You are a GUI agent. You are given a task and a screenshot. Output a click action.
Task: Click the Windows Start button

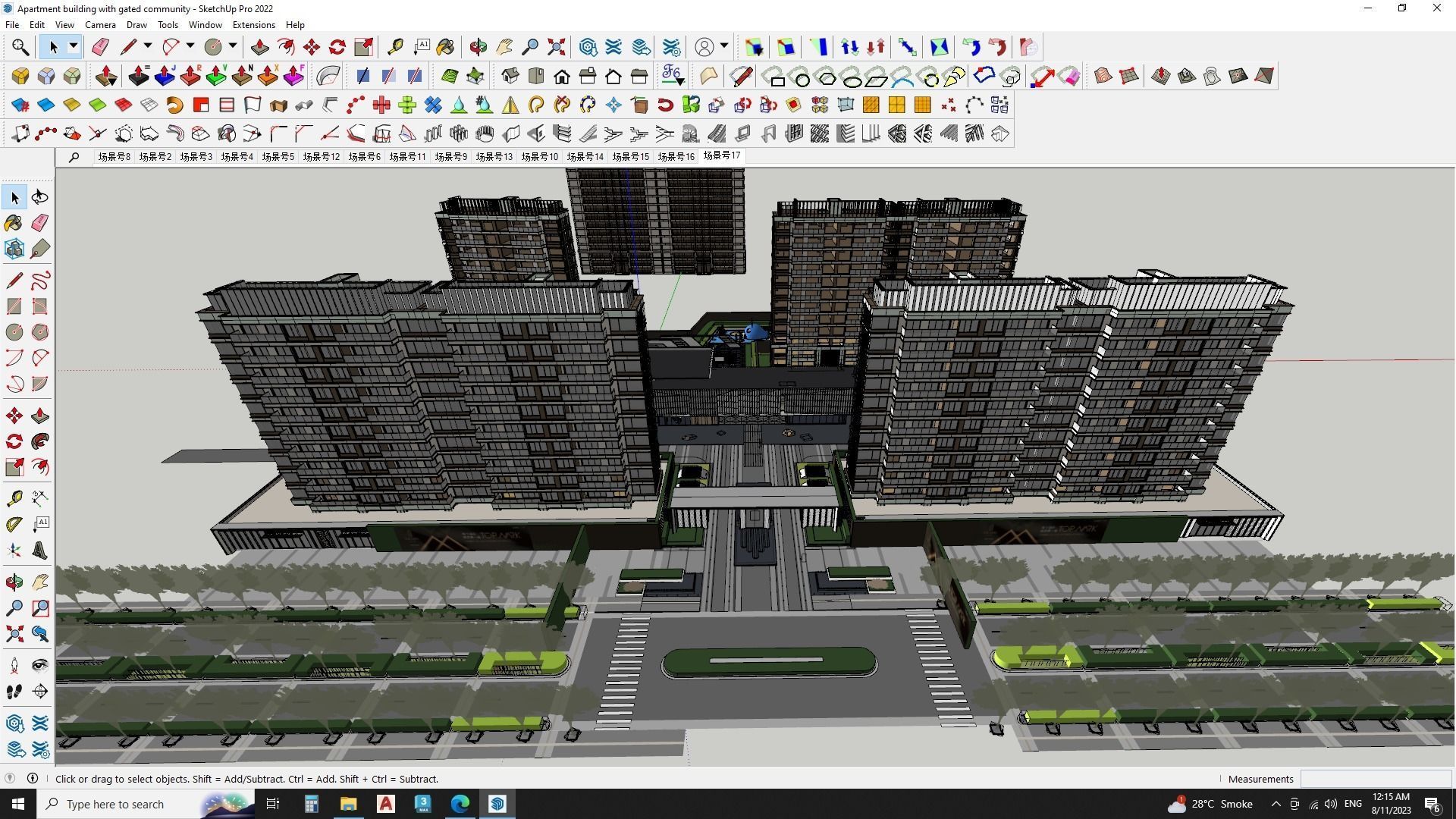click(16, 804)
